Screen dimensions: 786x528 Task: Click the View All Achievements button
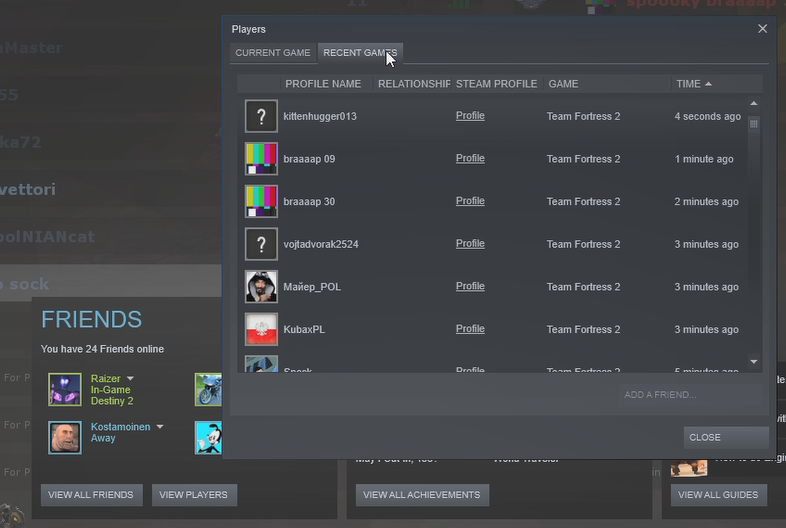click(x=422, y=495)
